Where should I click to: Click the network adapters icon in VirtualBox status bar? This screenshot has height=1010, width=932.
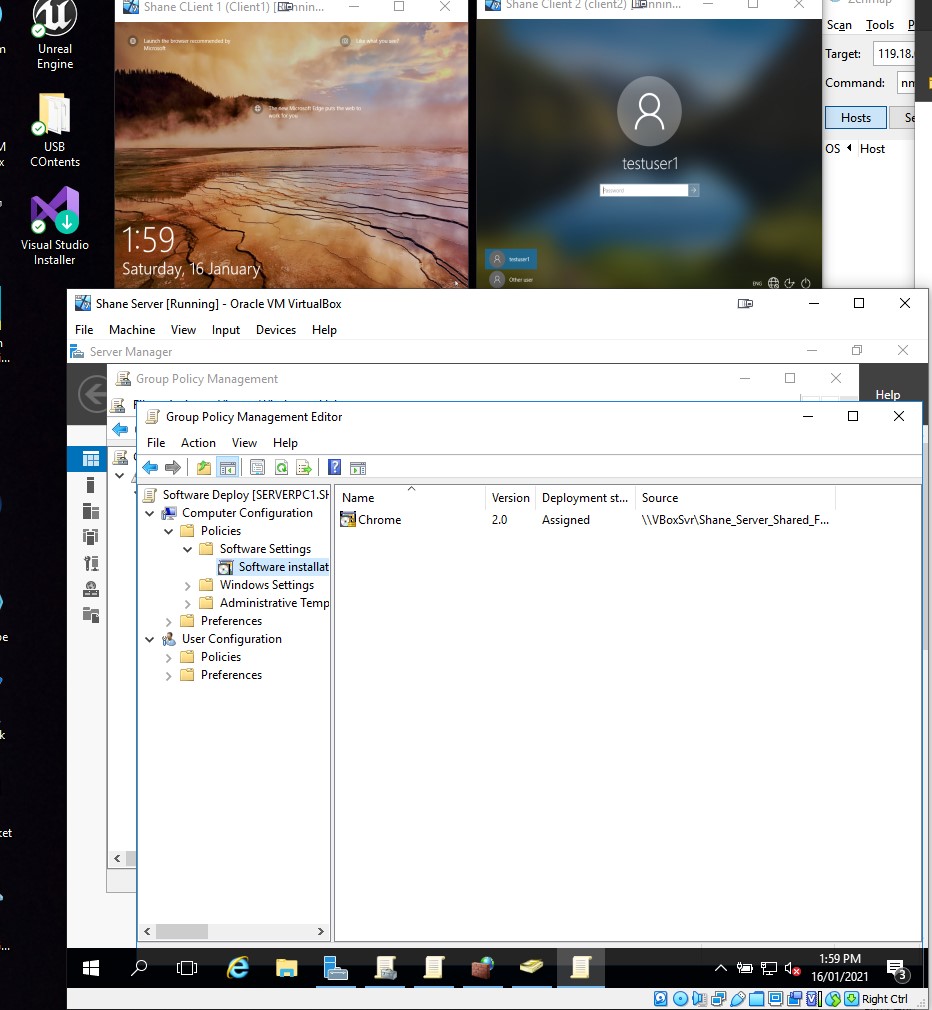(718, 999)
